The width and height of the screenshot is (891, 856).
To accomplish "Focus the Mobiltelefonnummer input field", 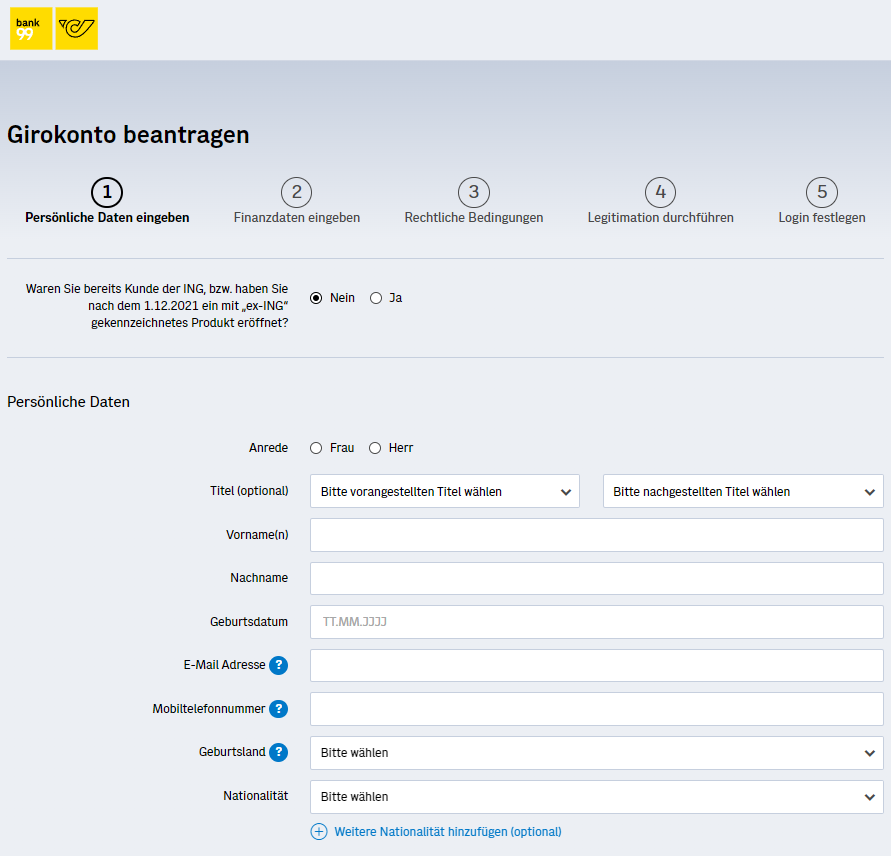I will pyautogui.click(x=597, y=709).
